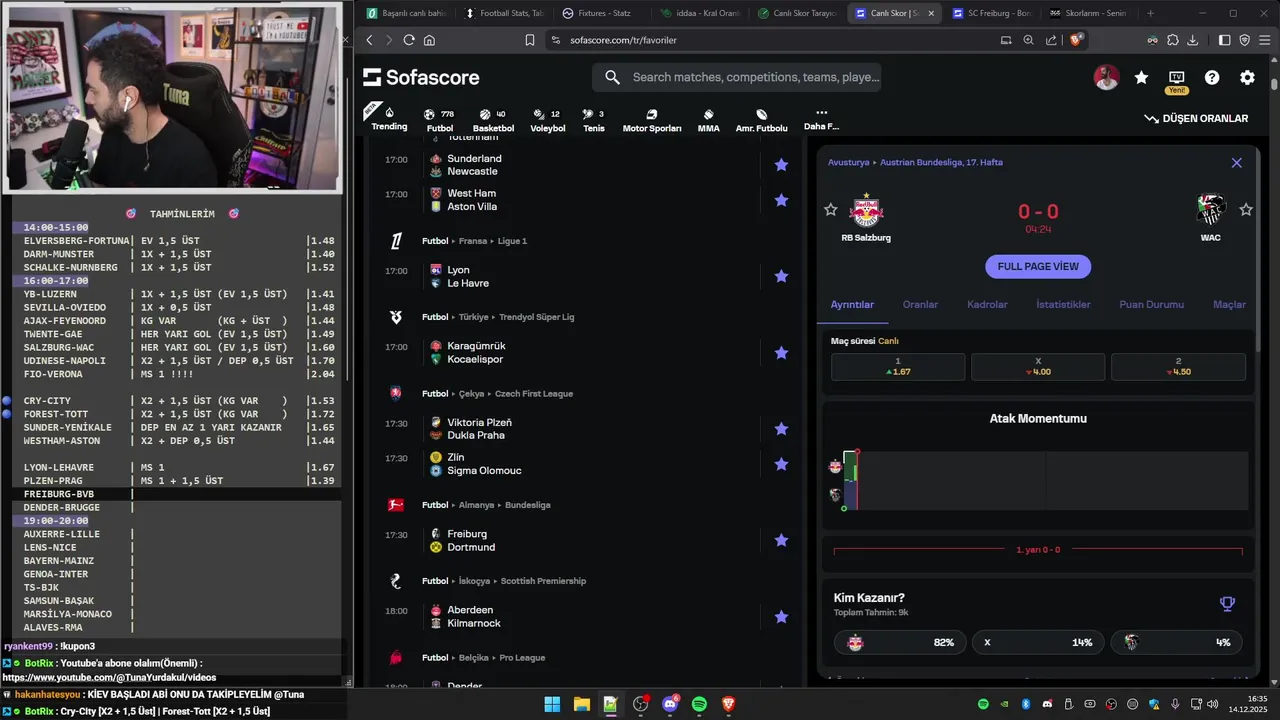1280x720 pixels.
Task: Click the Kim Kazanır trophy icon
Action: (1227, 603)
